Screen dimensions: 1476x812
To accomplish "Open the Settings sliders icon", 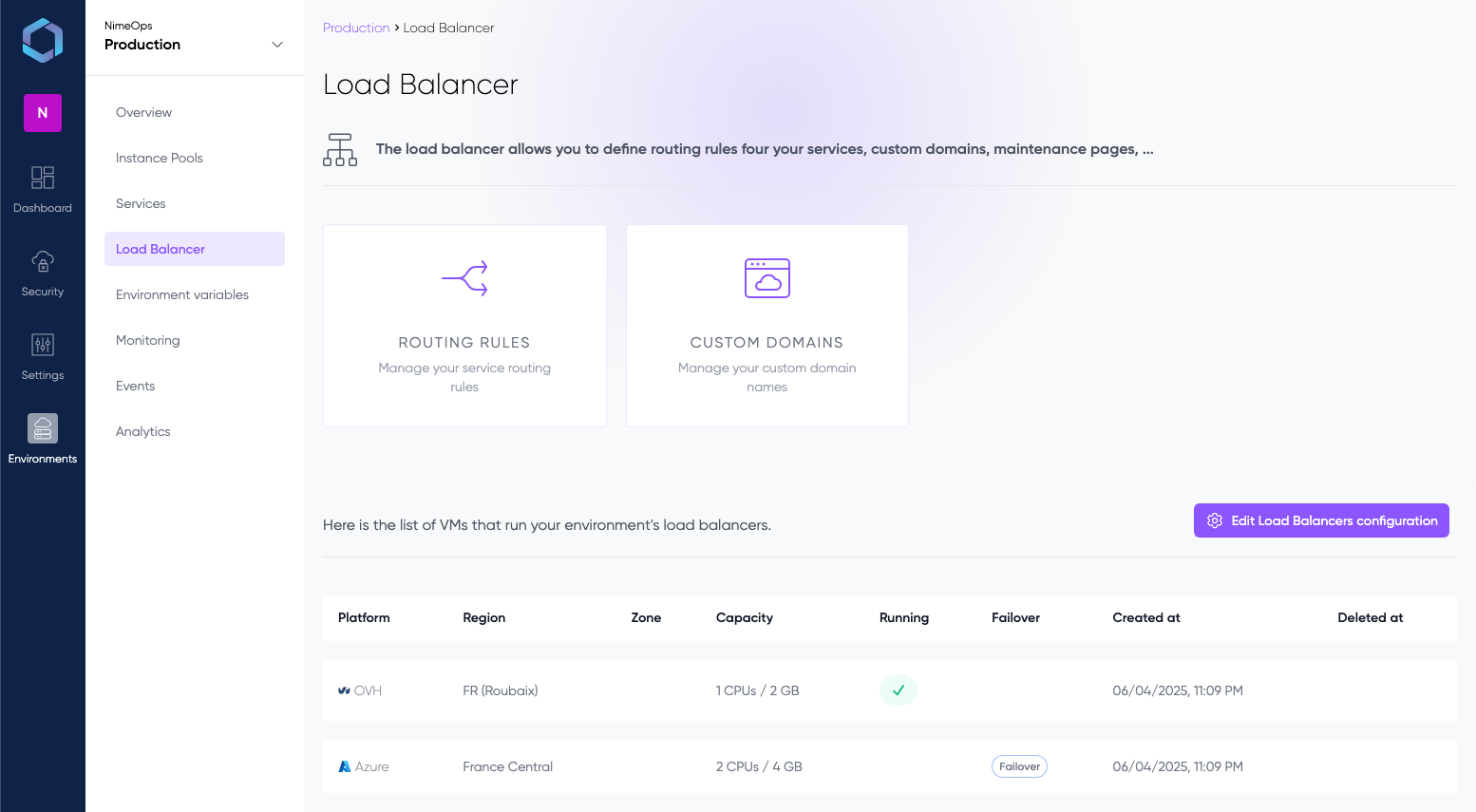I will click(43, 345).
